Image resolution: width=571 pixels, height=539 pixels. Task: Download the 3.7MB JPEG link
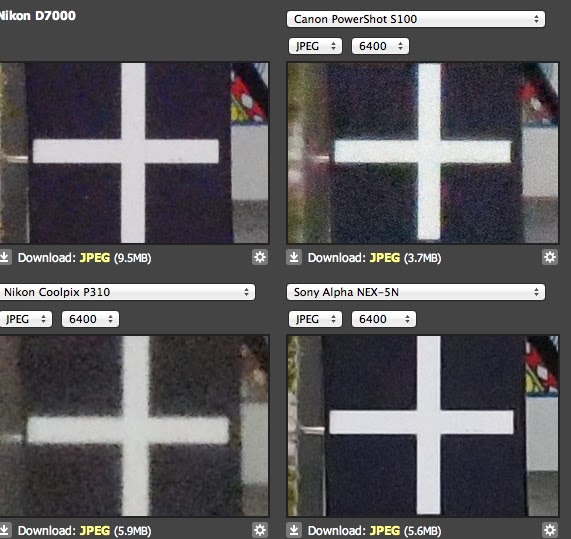pos(385,258)
